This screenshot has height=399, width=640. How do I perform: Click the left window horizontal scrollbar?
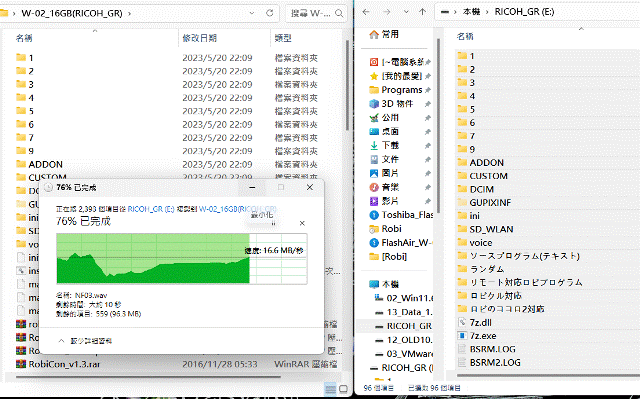pos(149,377)
